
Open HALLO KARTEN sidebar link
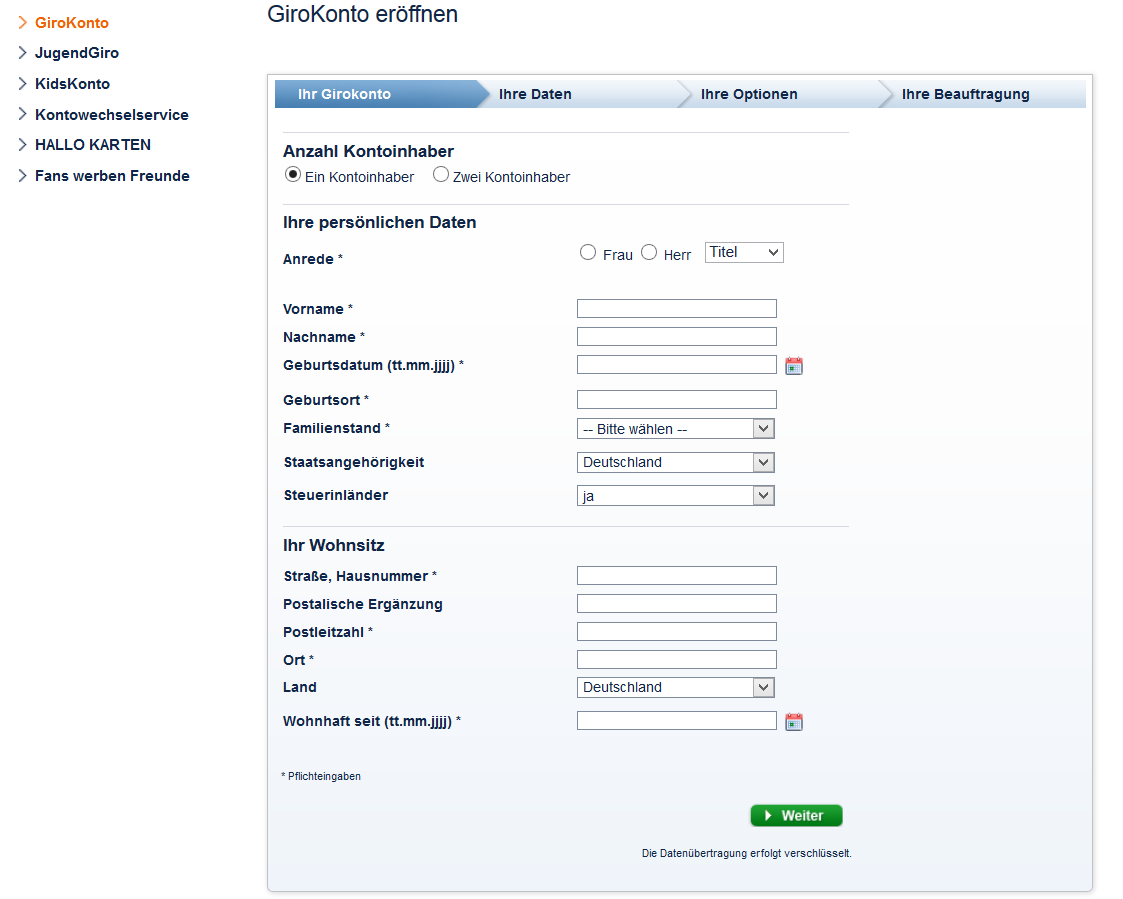92,145
